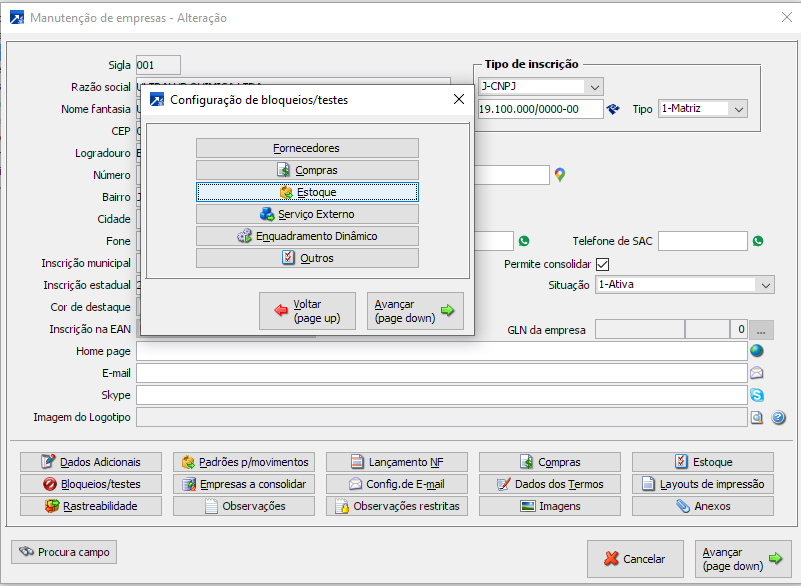Choose Serviço Externo in the dialog
The image size is (801, 586).
(x=307, y=214)
